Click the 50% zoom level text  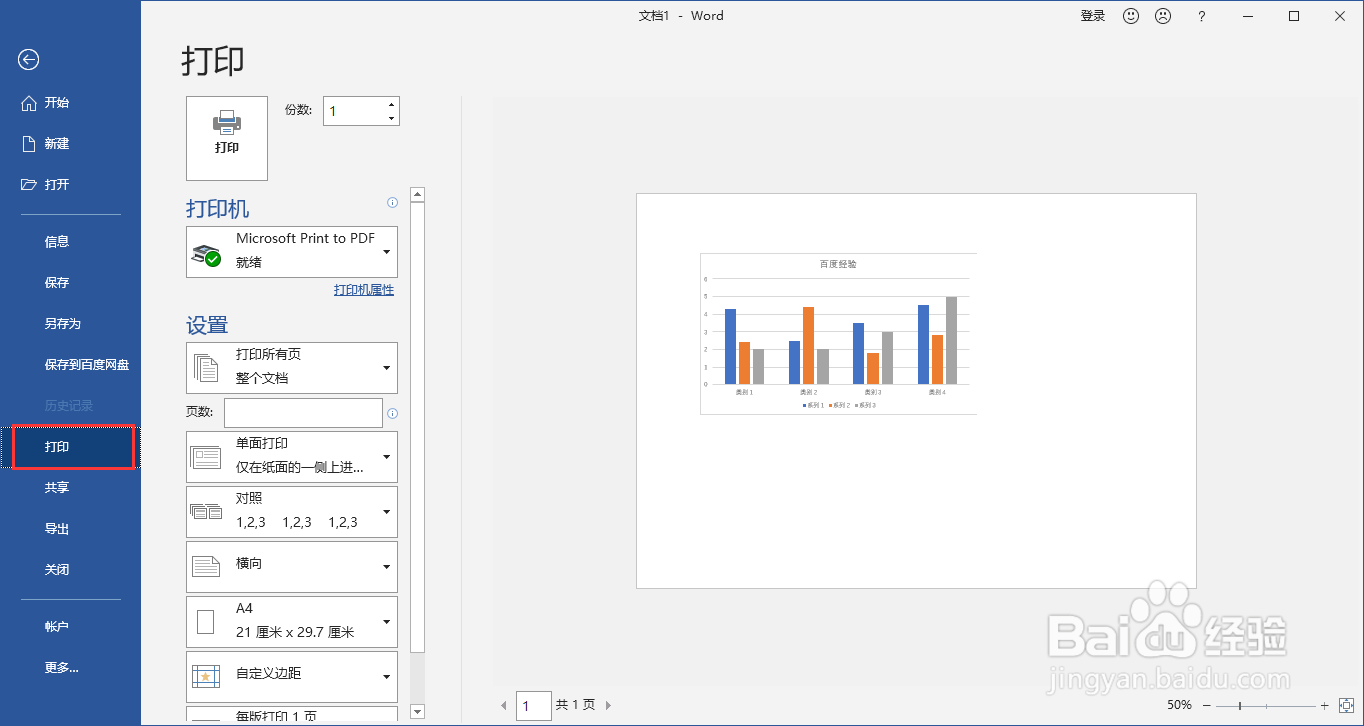pyautogui.click(x=1179, y=705)
